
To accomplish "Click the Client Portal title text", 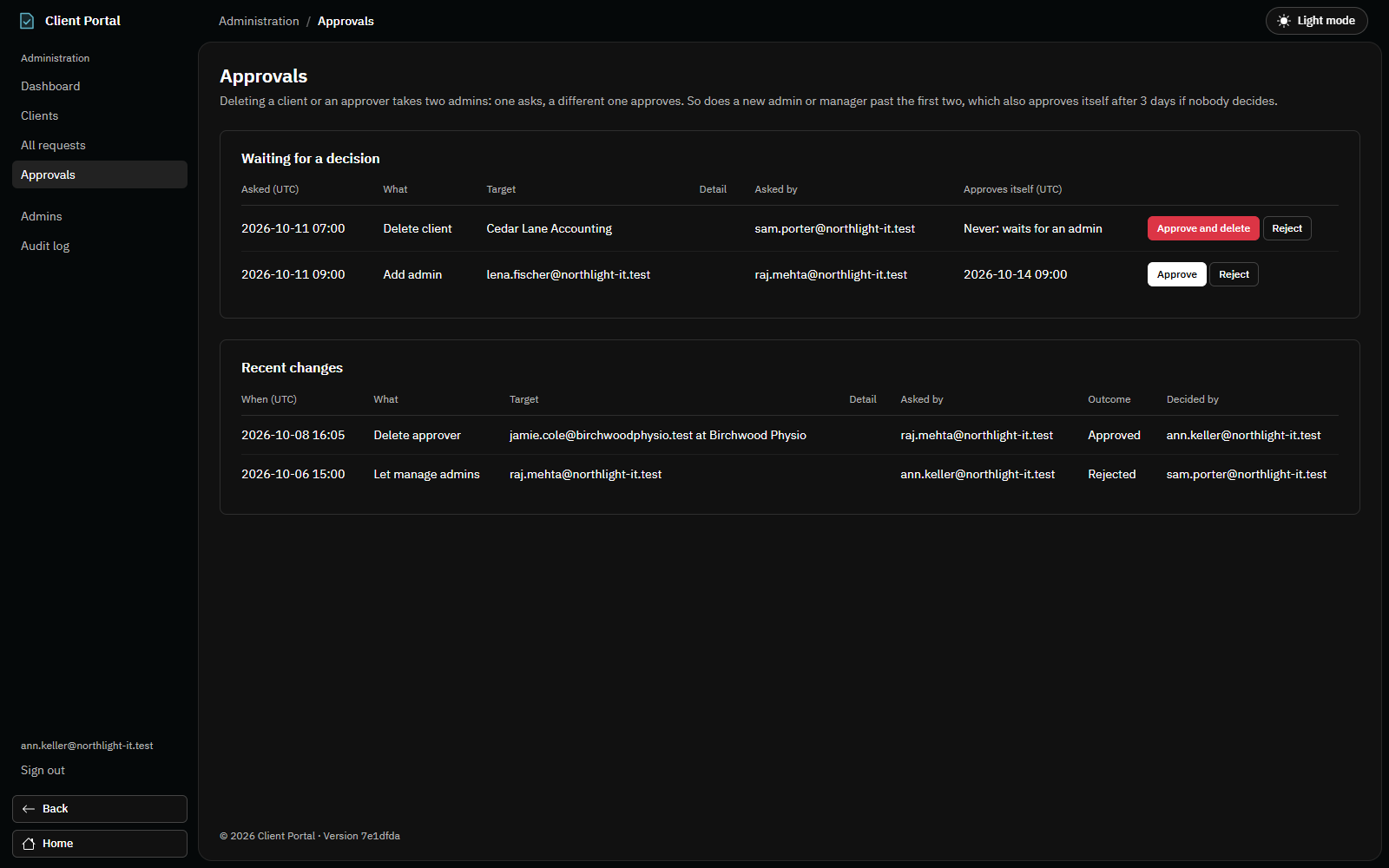I will point(82,21).
